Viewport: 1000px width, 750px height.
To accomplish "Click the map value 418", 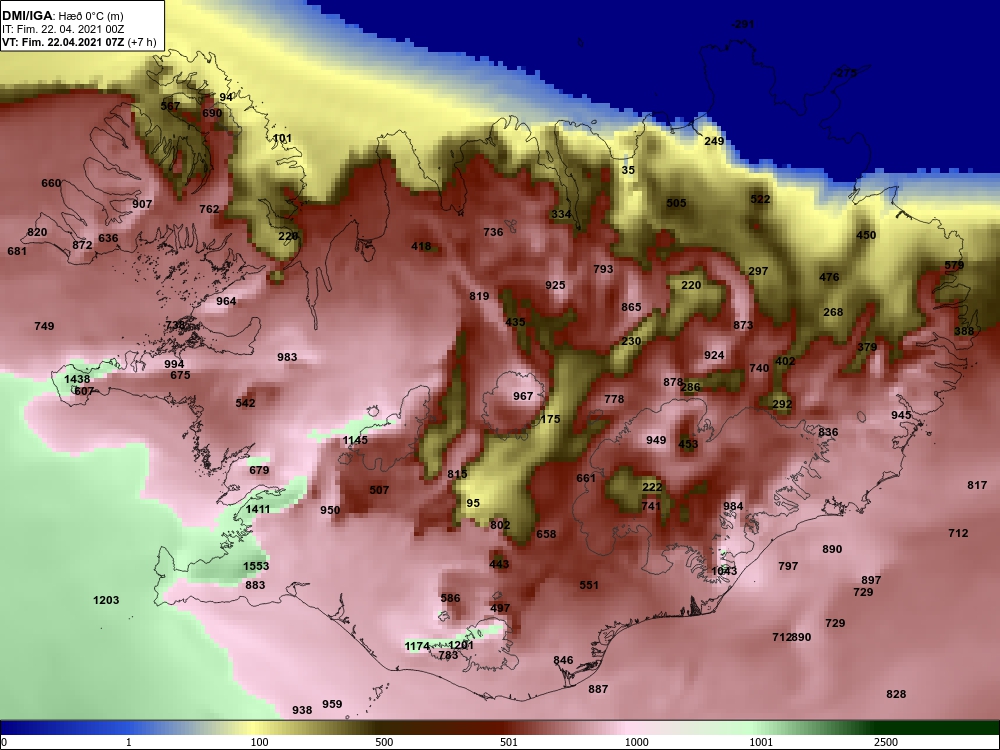I will click(421, 247).
